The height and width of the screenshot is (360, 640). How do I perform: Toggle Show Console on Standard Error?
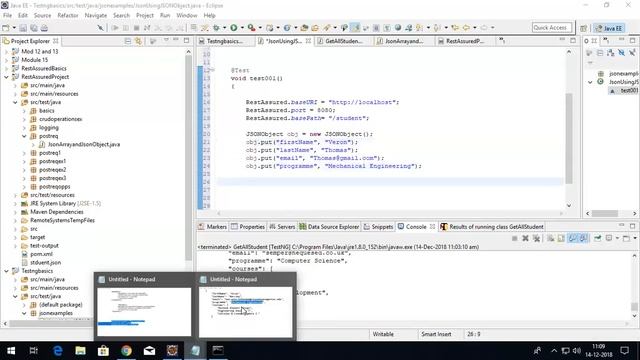click(584, 238)
